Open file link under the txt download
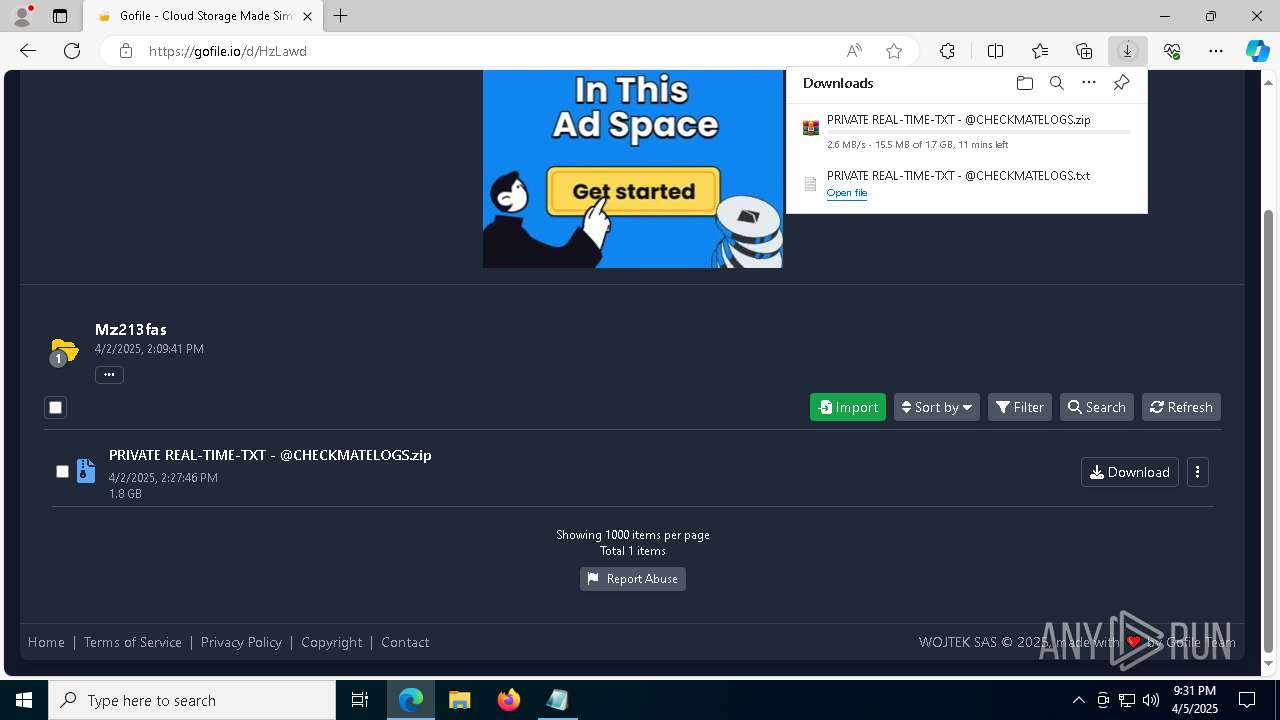This screenshot has width=1280, height=720. (x=847, y=193)
